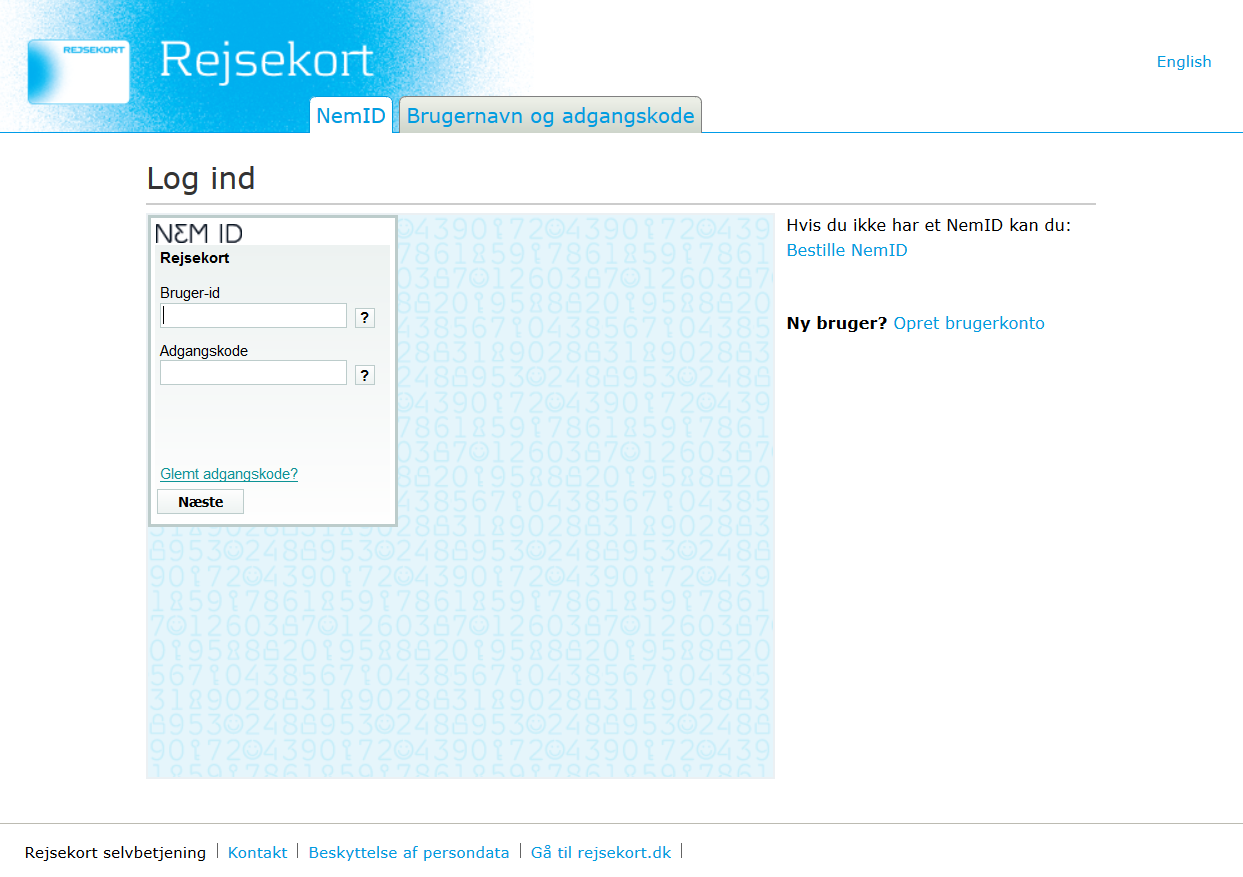Select the Brugernavn og adgangskode tab

(550, 116)
